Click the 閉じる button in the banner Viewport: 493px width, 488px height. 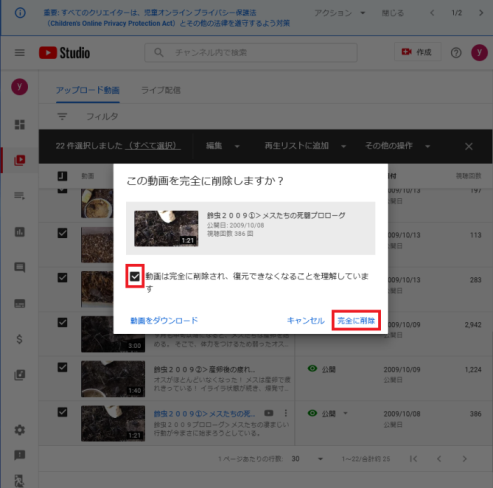coord(393,13)
